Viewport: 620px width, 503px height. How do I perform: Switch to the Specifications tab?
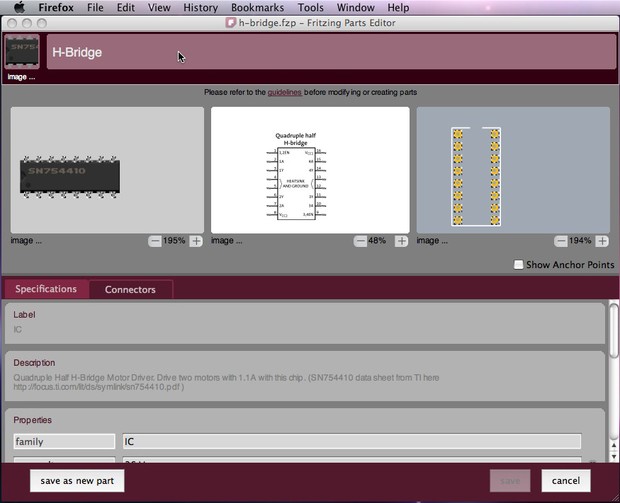(x=46, y=289)
